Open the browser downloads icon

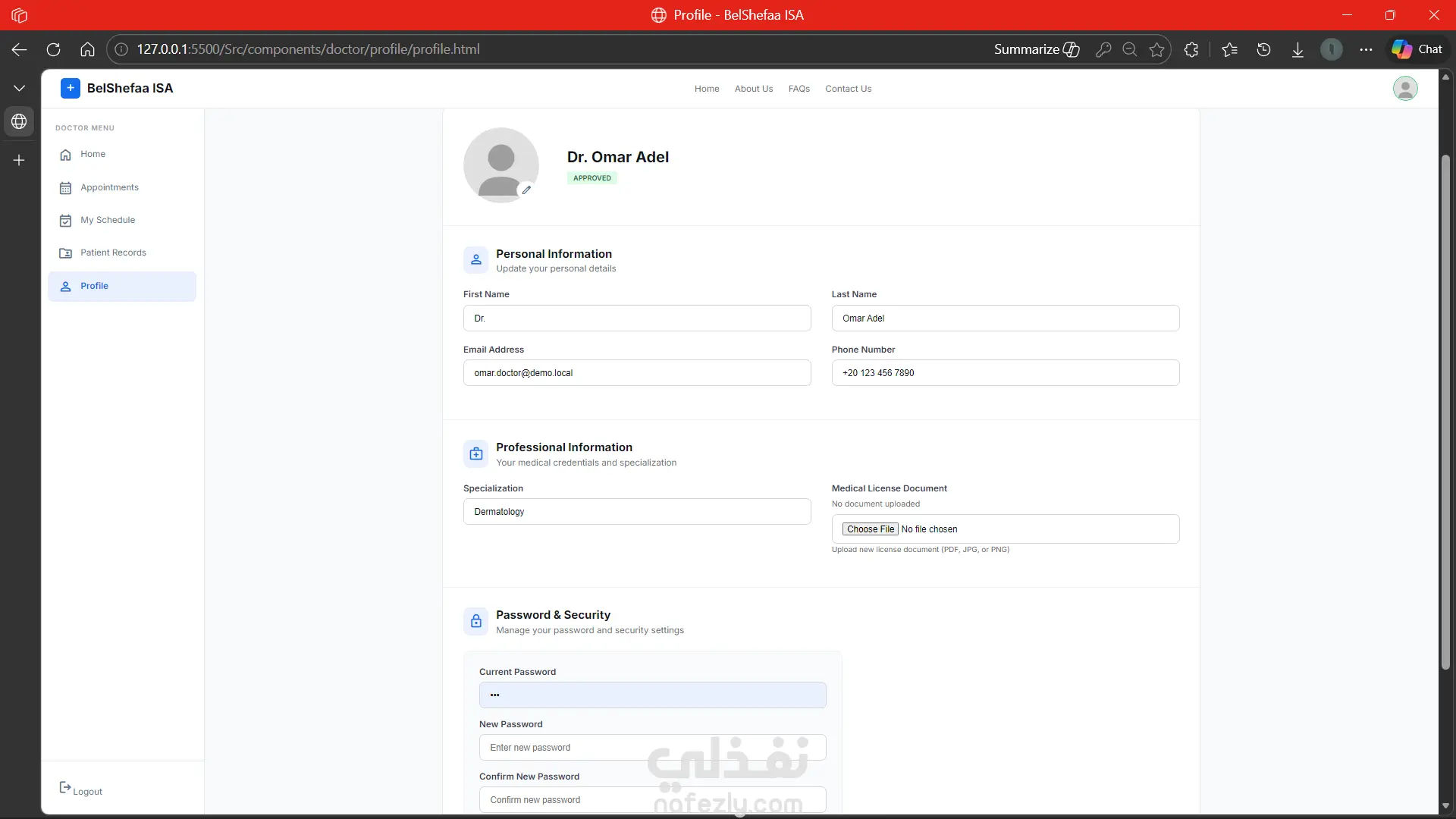coord(1298,49)
